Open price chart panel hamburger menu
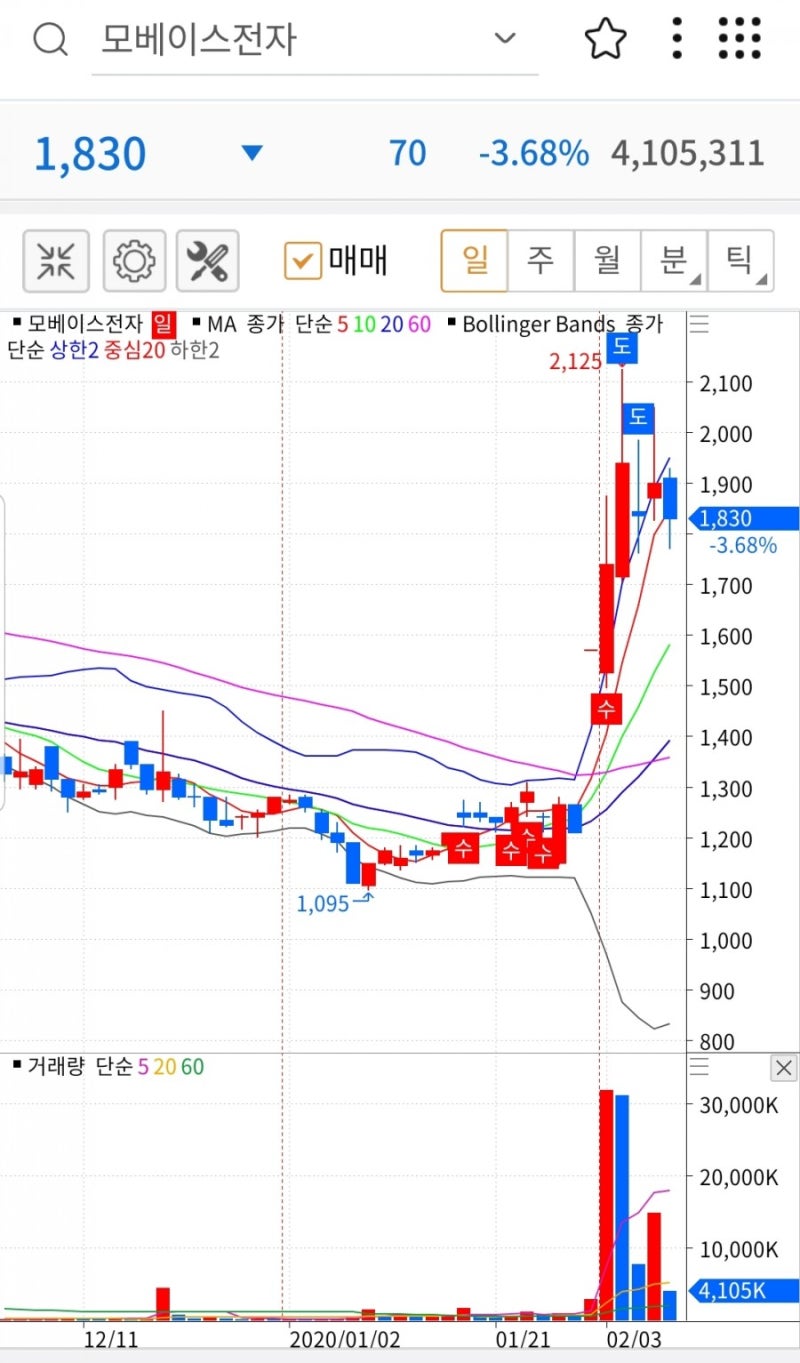The width and height of the screenshot is (800, 1363). tap(699, 324)
